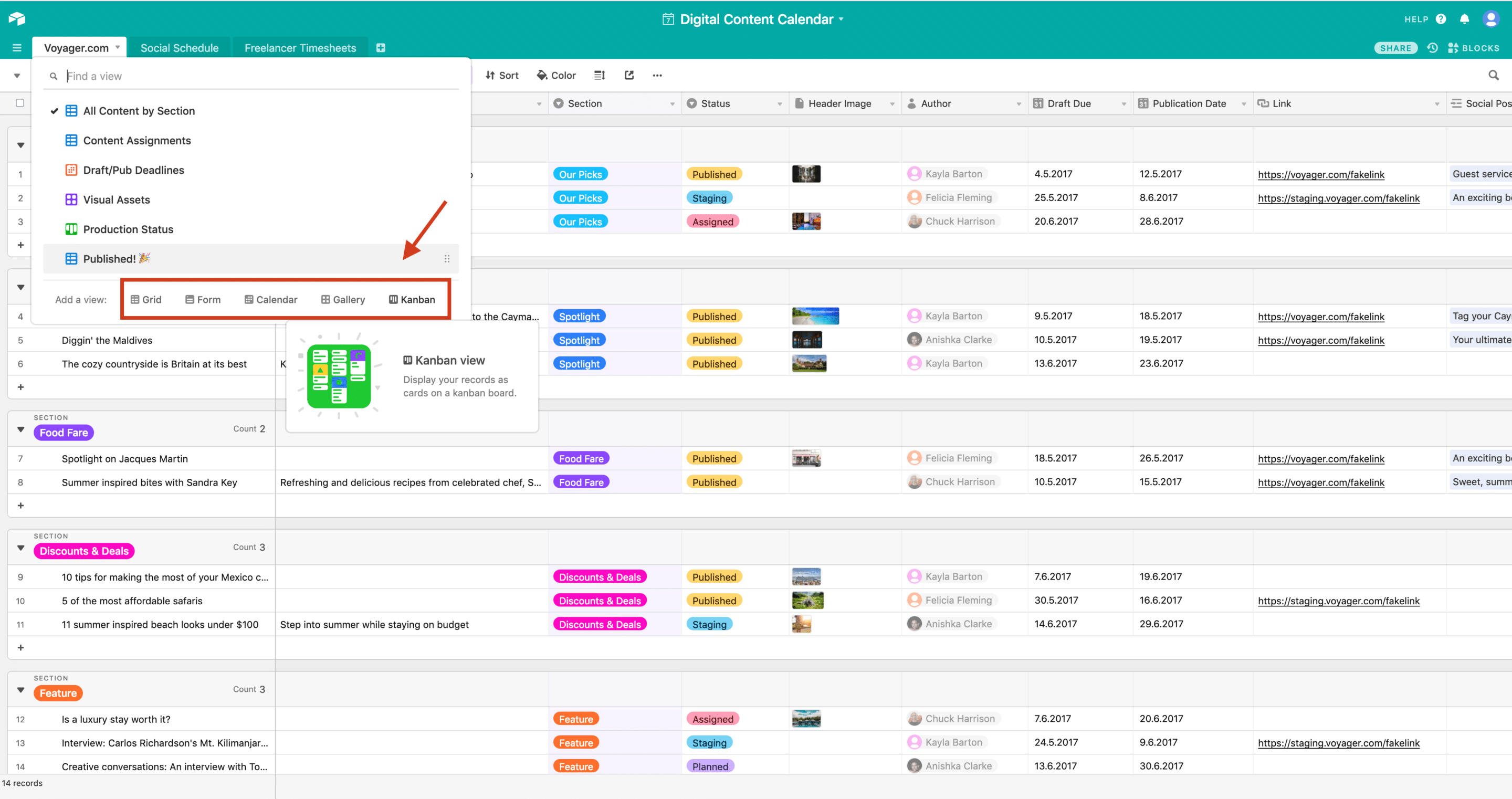
Task: Open the Color options
Action: coord(556,75)
